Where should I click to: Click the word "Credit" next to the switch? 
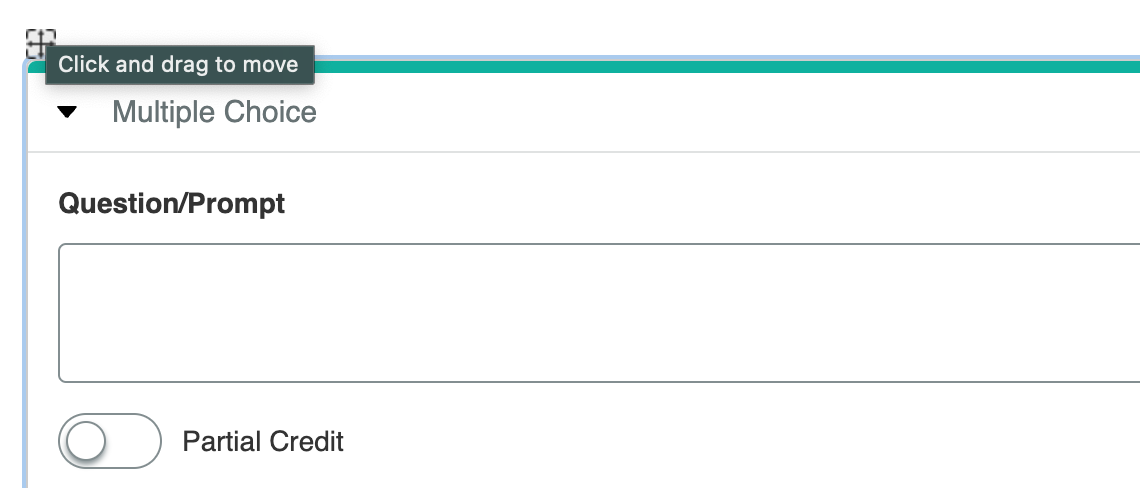(304, 441)
